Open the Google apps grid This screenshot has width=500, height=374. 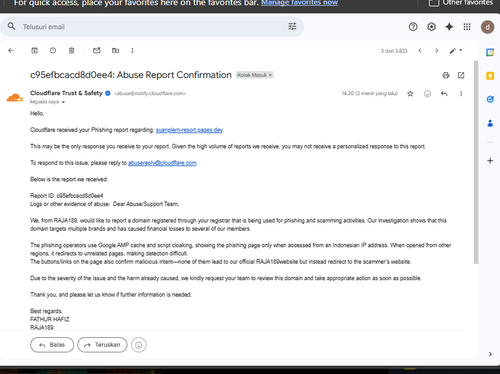point(467,27)
